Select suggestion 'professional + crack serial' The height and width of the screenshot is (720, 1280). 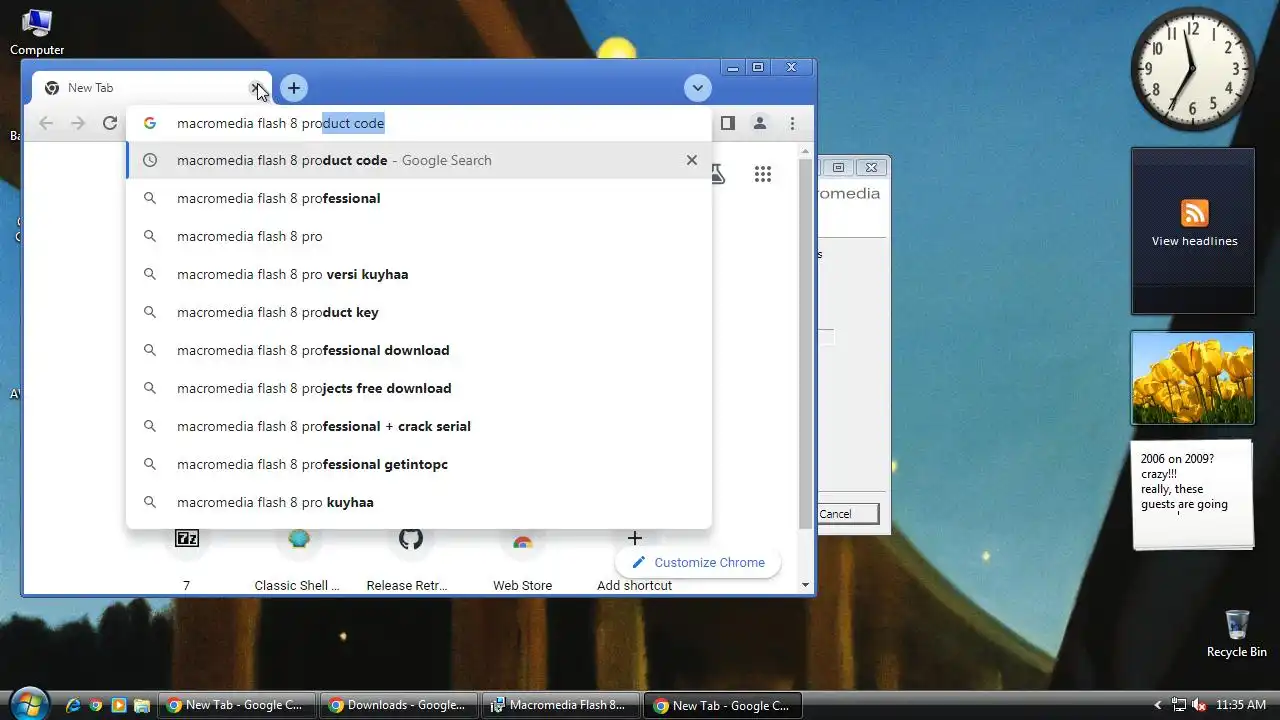(x=419, y=426)
